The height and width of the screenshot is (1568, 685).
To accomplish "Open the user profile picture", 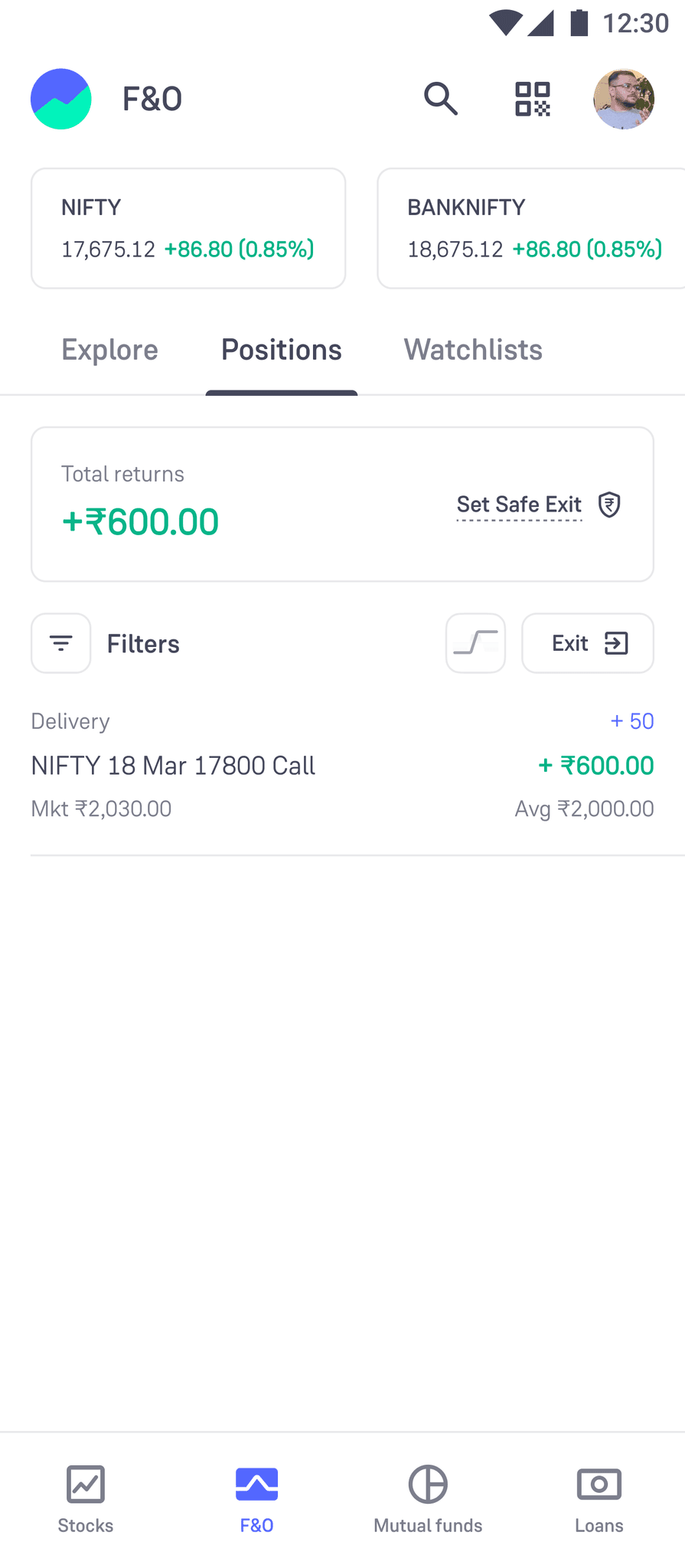I will (624, 99).
